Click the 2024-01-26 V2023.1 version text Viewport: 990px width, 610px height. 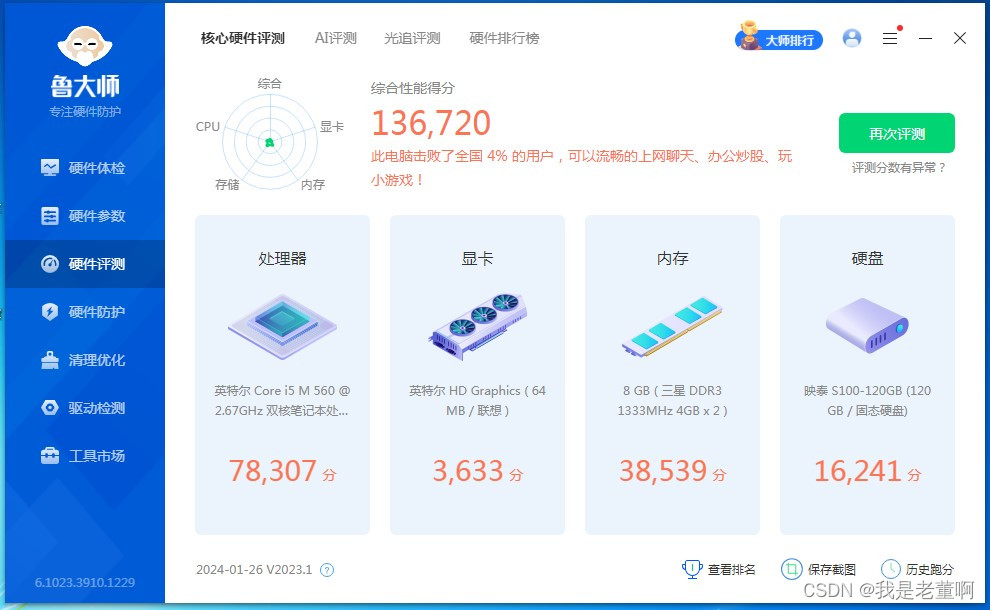pyautogui.click(x=254, y=570)
